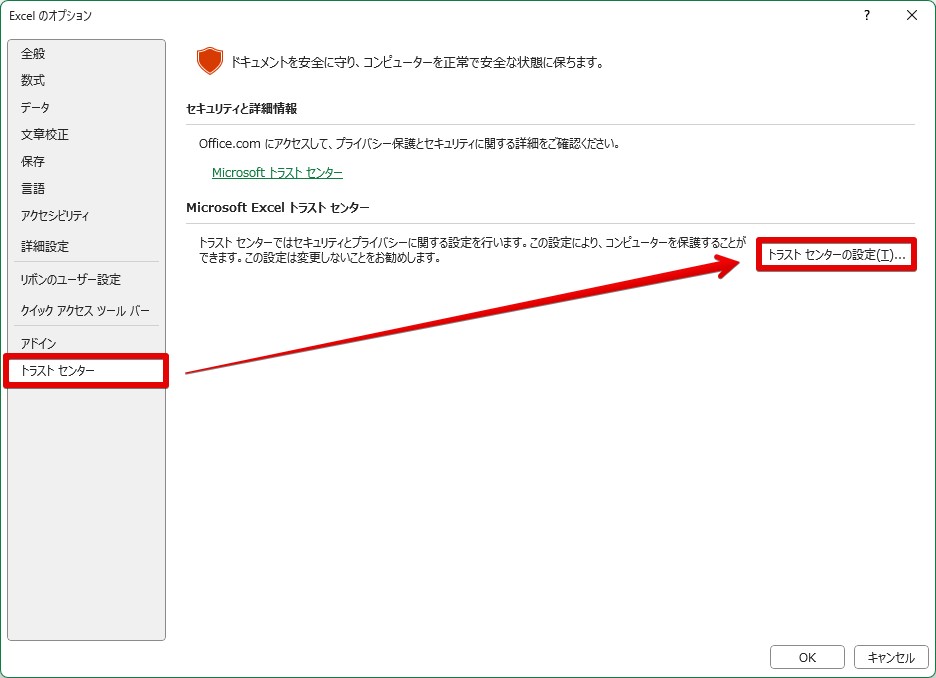The width and height of the screenshot is (936, 678).
Task: Open クイック アクセス ツール バー category
Action: (87, 310)
